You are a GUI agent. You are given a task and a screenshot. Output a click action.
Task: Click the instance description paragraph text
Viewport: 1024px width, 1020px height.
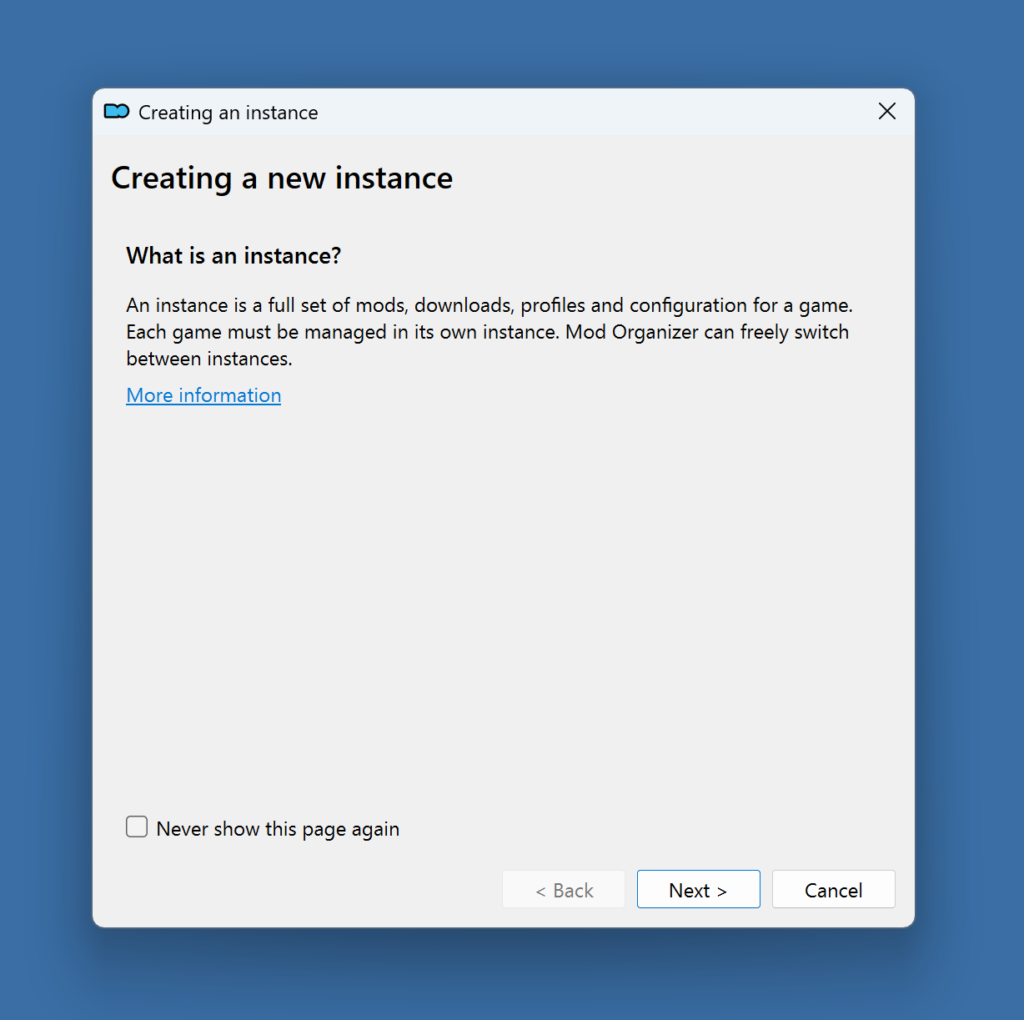point(488,331)
